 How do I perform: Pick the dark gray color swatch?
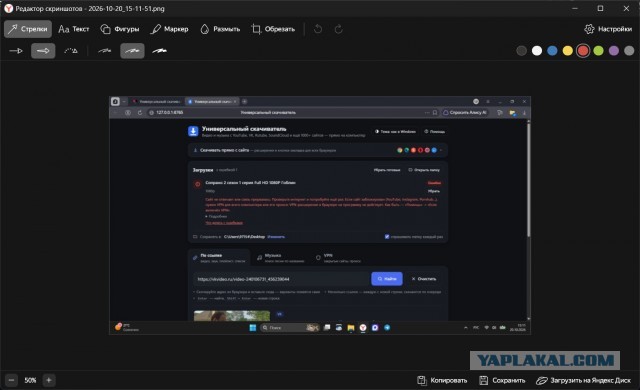[x=521, y=51]
